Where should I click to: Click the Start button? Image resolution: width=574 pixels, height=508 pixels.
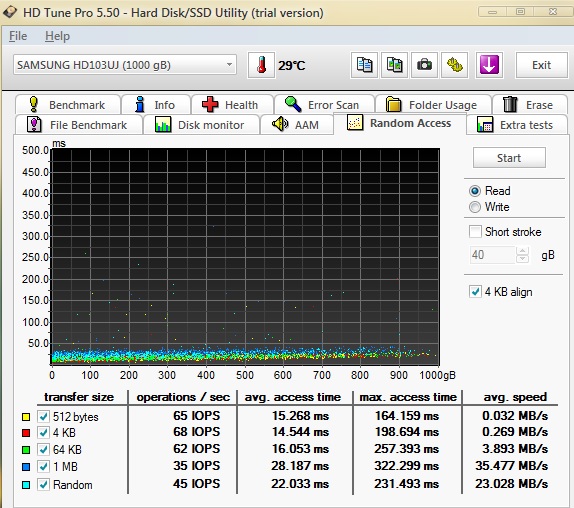tap(509, 158)
